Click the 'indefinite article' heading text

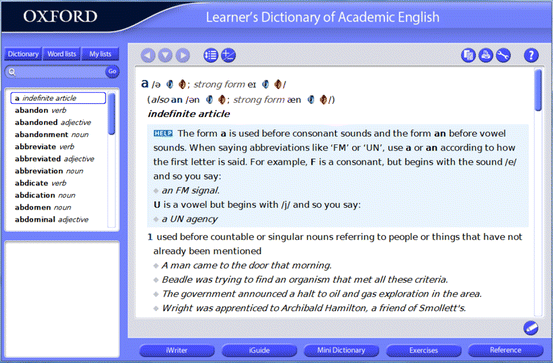click(189, 114)
